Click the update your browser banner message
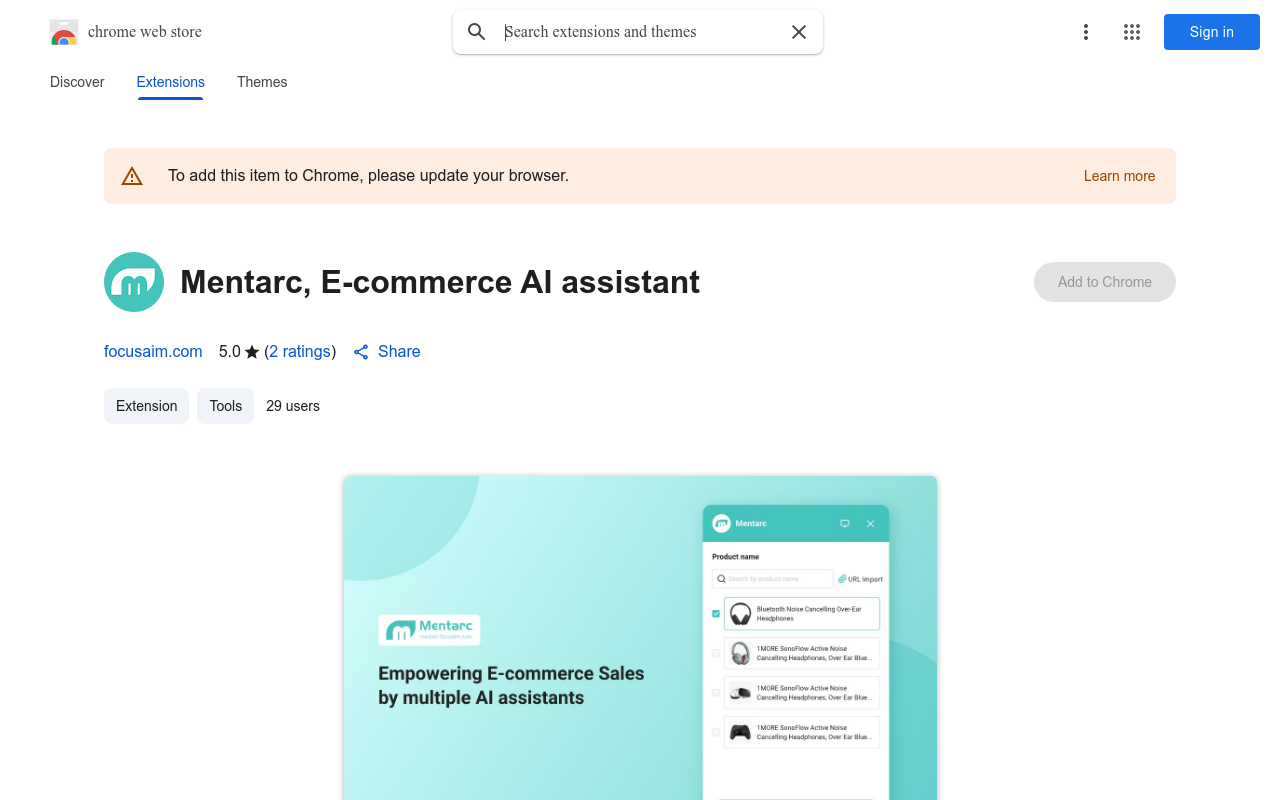The image size is (1280, 800). (x=368, y=176)
